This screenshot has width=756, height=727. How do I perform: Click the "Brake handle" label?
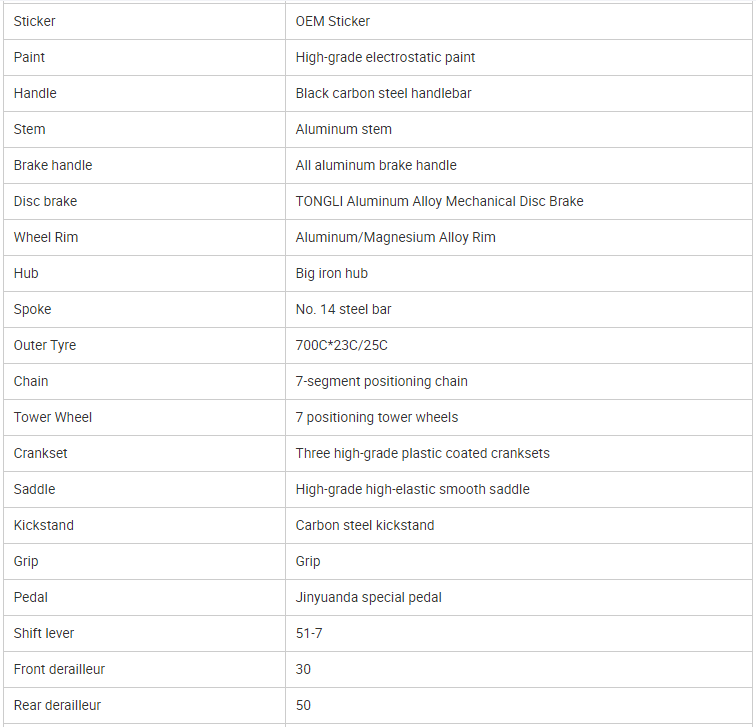tap(53, 165)
